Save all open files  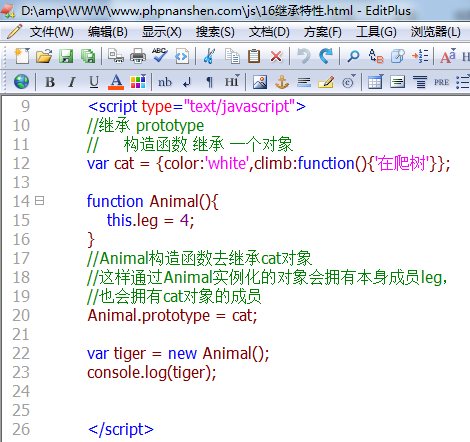(88, 56)
